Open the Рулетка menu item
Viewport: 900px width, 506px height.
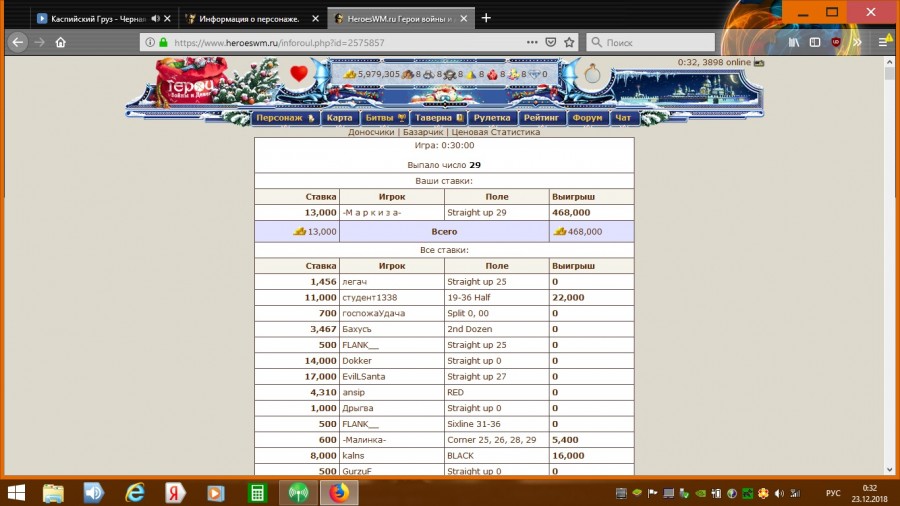491,117
